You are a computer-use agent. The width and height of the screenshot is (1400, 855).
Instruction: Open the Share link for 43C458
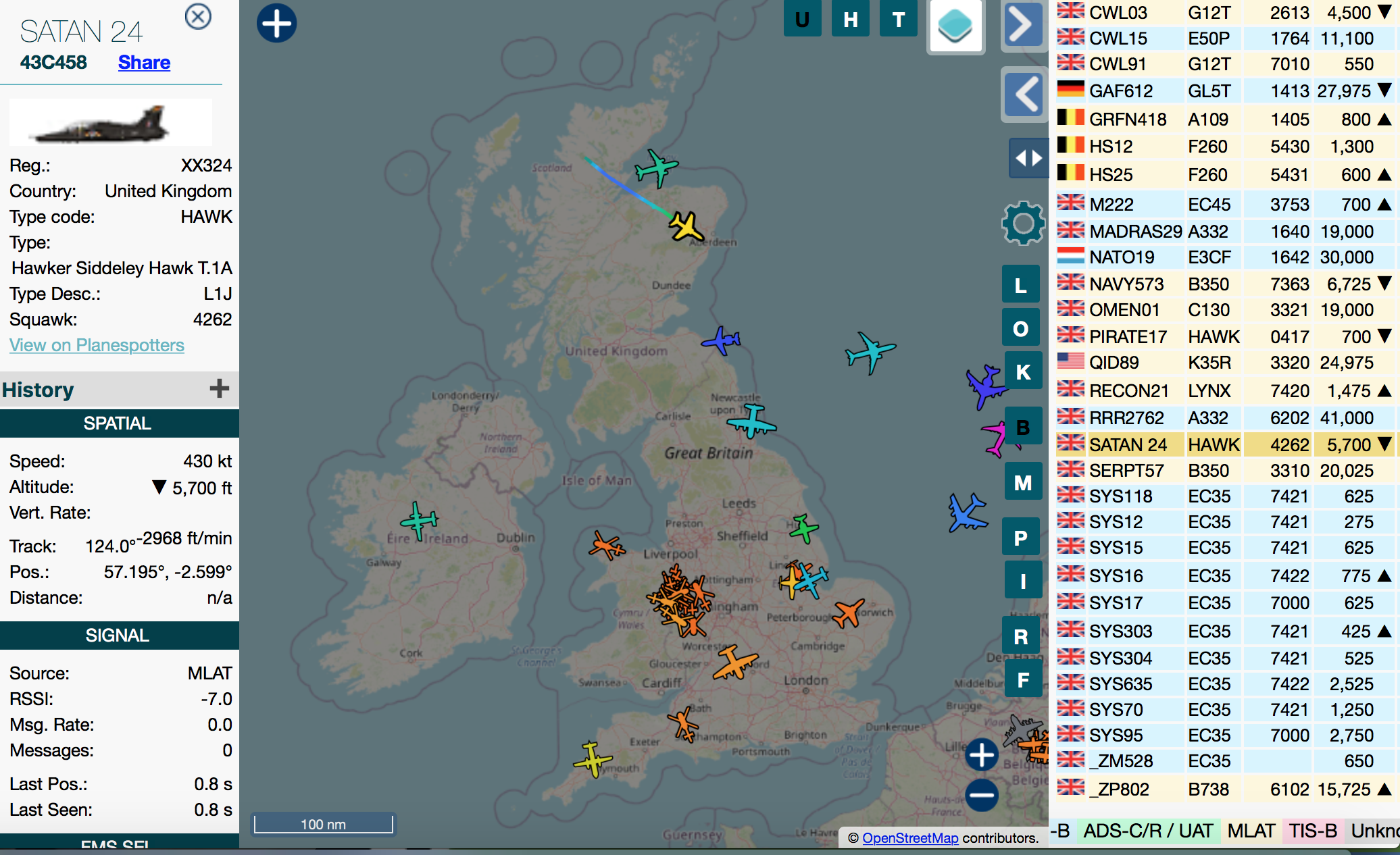tap(144, 62)
